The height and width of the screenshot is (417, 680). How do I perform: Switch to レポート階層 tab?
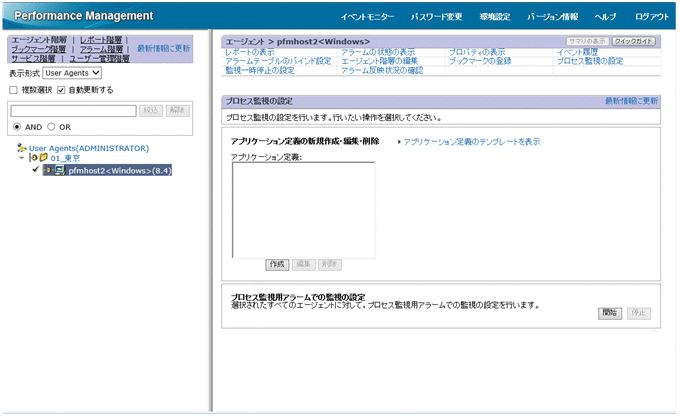(x=101, y=40)
